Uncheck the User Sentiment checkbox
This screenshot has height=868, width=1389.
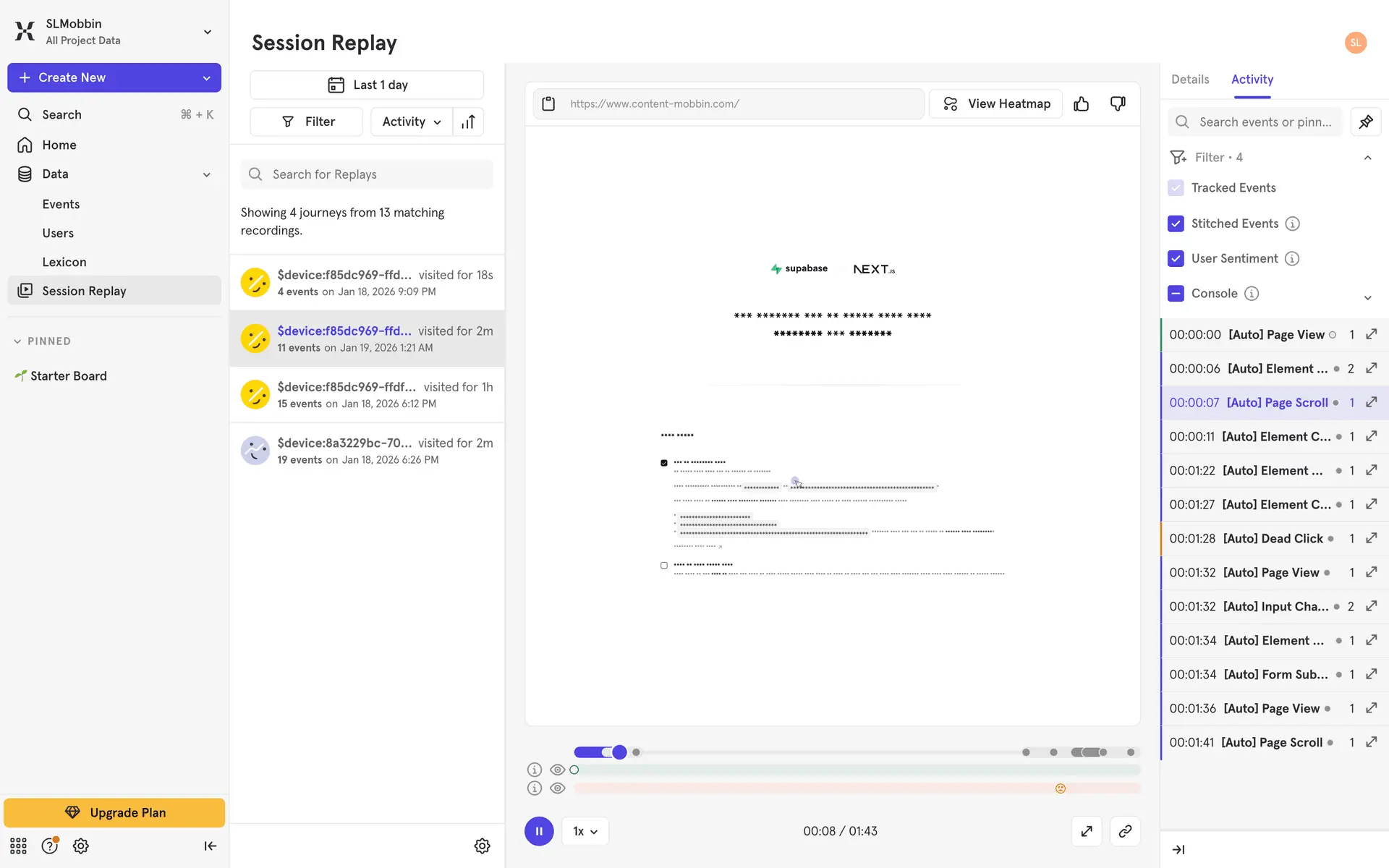1176,258
